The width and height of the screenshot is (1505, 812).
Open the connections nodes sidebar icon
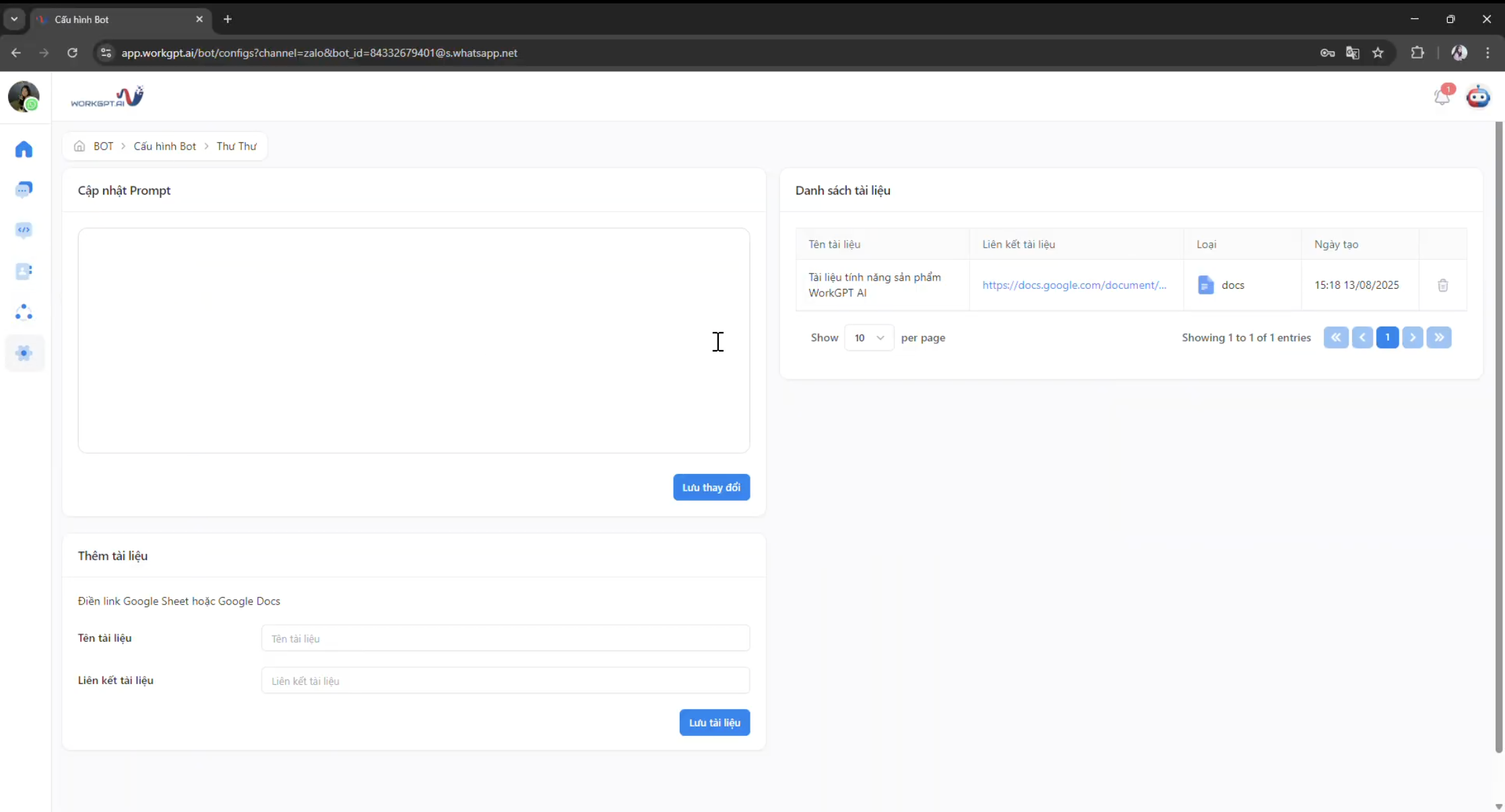tap(24, 312)
